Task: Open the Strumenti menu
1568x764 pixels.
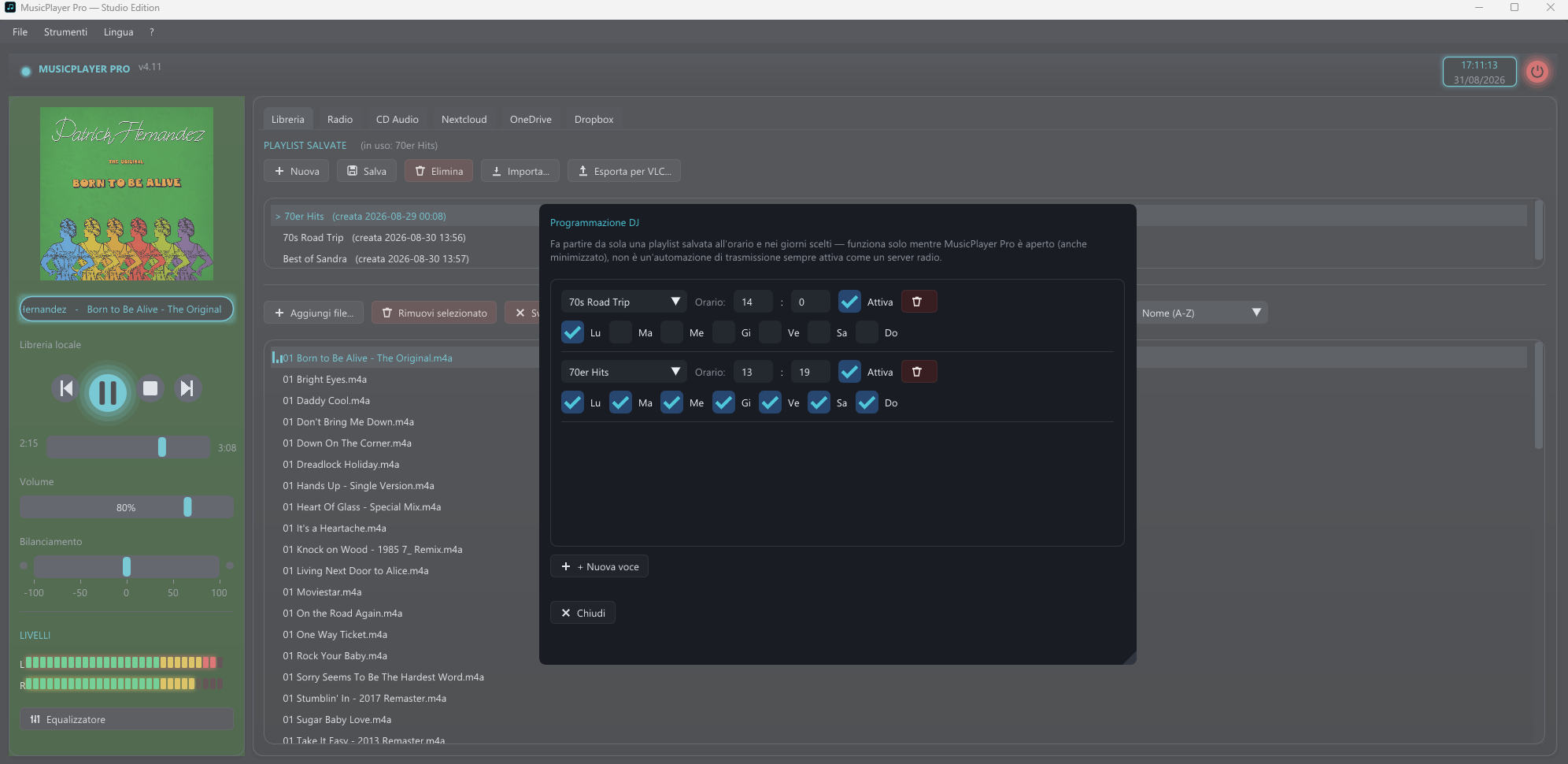Action: coord(65,32)
